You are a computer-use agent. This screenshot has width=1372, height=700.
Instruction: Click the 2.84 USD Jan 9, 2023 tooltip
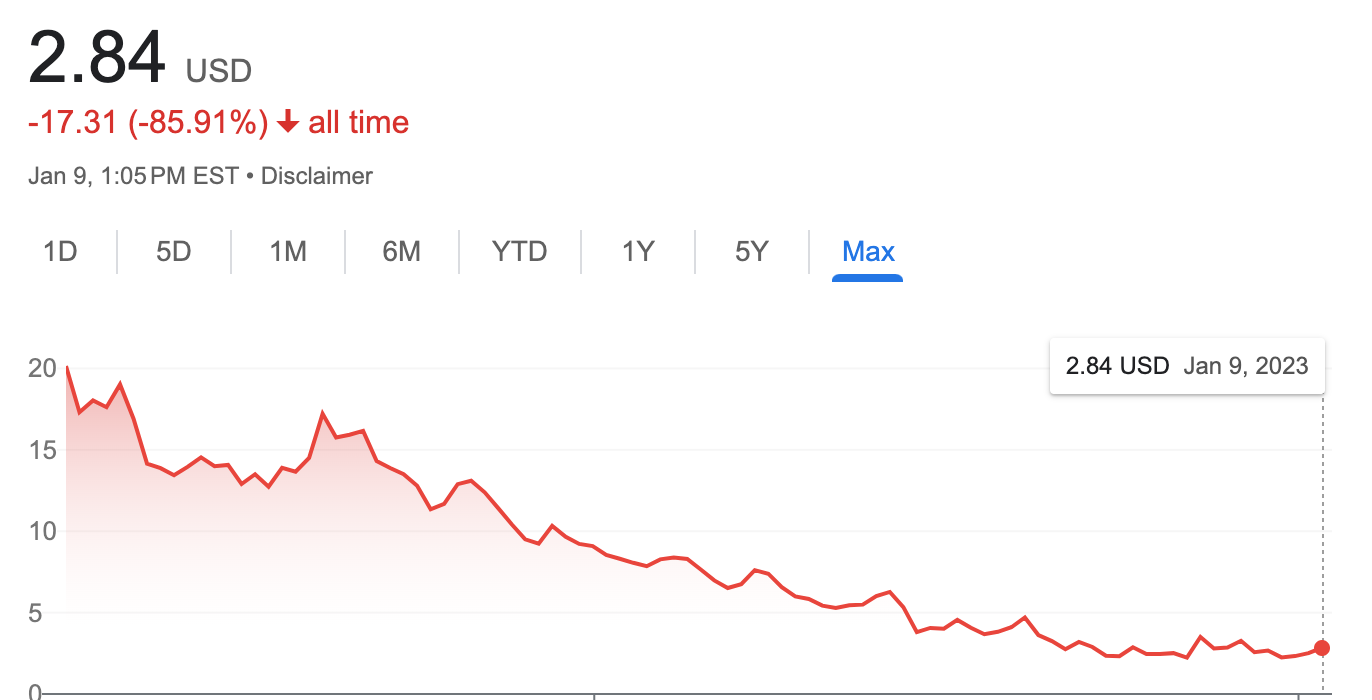click(x=1187, y=366)
